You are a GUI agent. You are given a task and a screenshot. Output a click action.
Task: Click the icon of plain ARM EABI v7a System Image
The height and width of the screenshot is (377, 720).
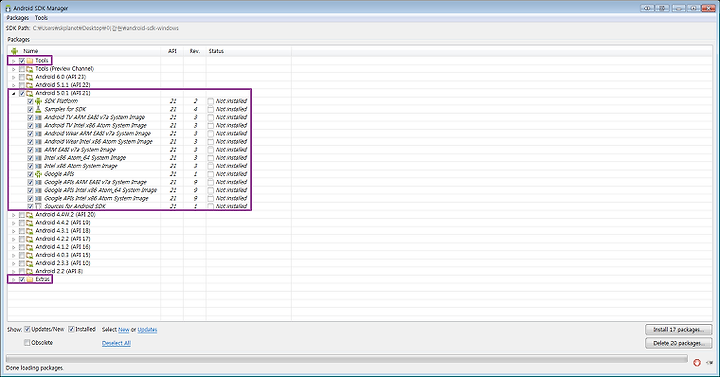point(39,150)
